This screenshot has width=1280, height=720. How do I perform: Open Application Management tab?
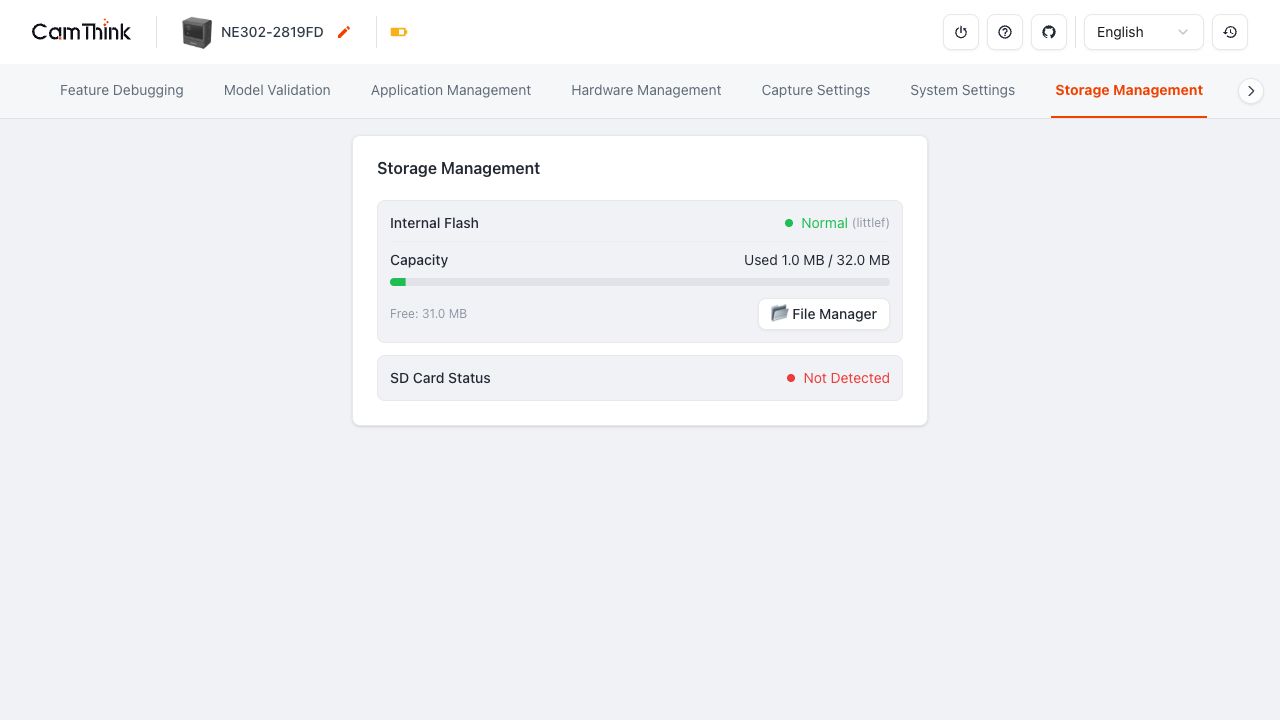451,90
